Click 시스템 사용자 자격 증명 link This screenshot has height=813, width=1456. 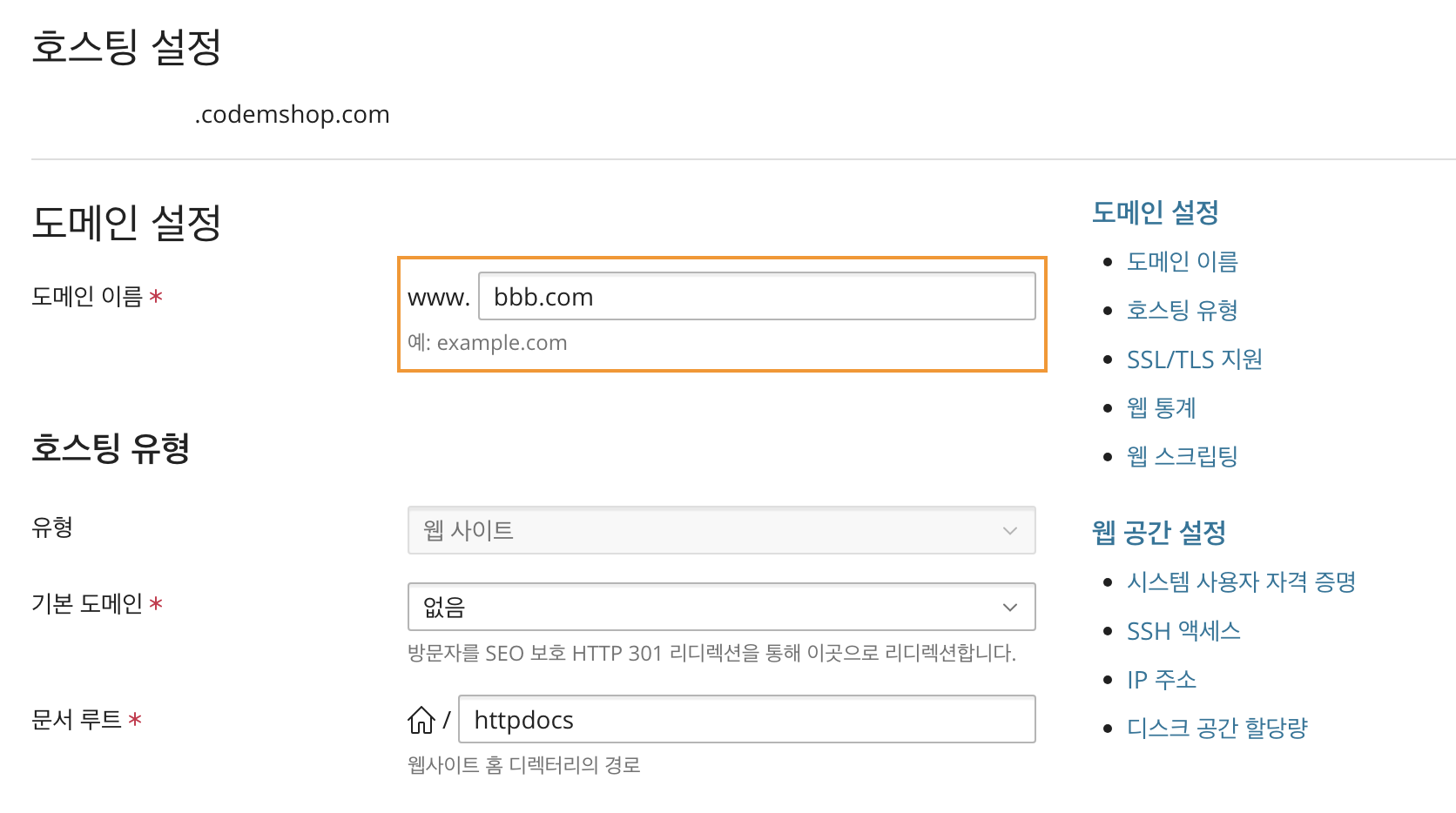1241,582
